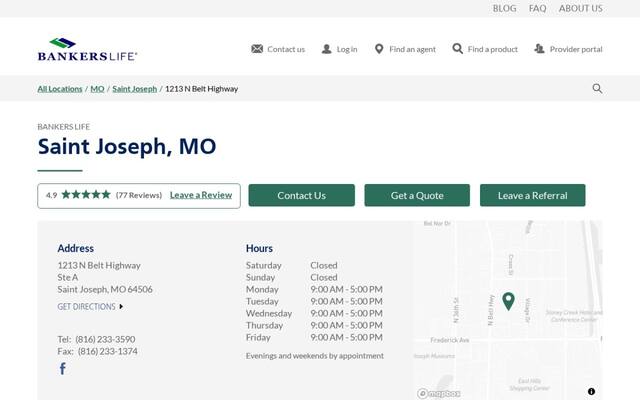
Task: Click the Leave a Review link
Action: [201, 195]
